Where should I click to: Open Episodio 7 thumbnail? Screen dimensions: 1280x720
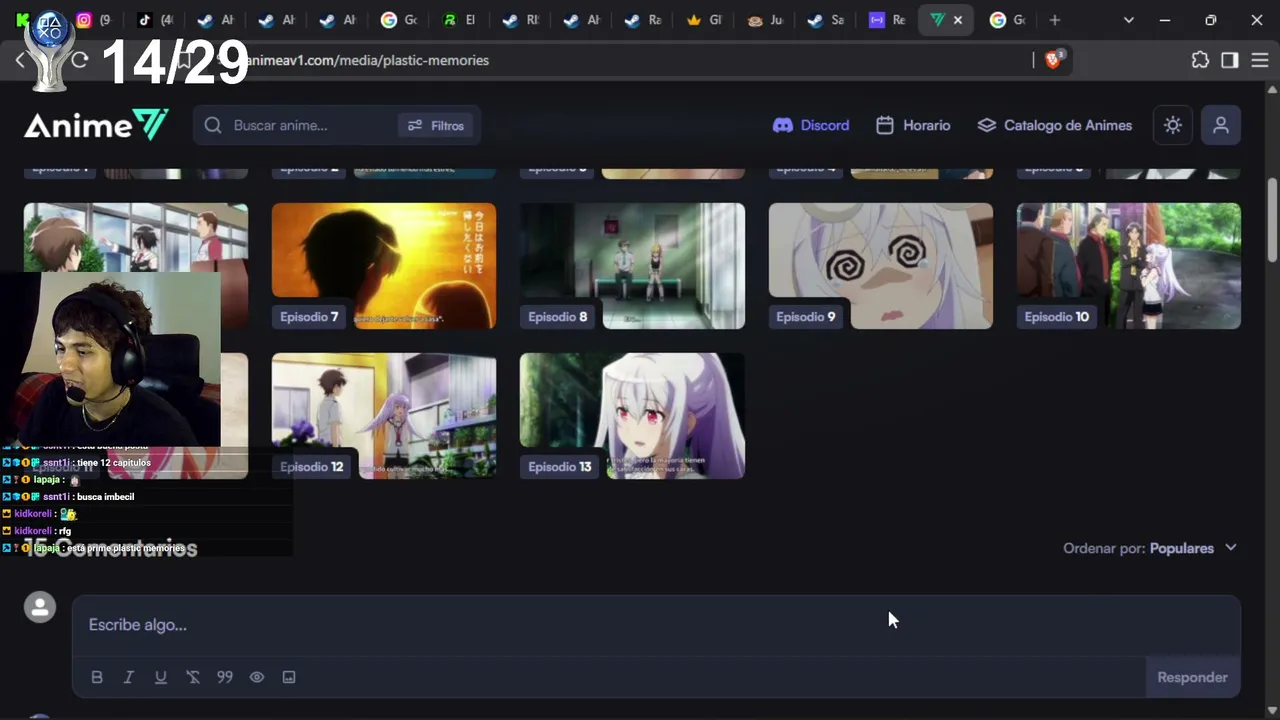[x=384, y=266]
